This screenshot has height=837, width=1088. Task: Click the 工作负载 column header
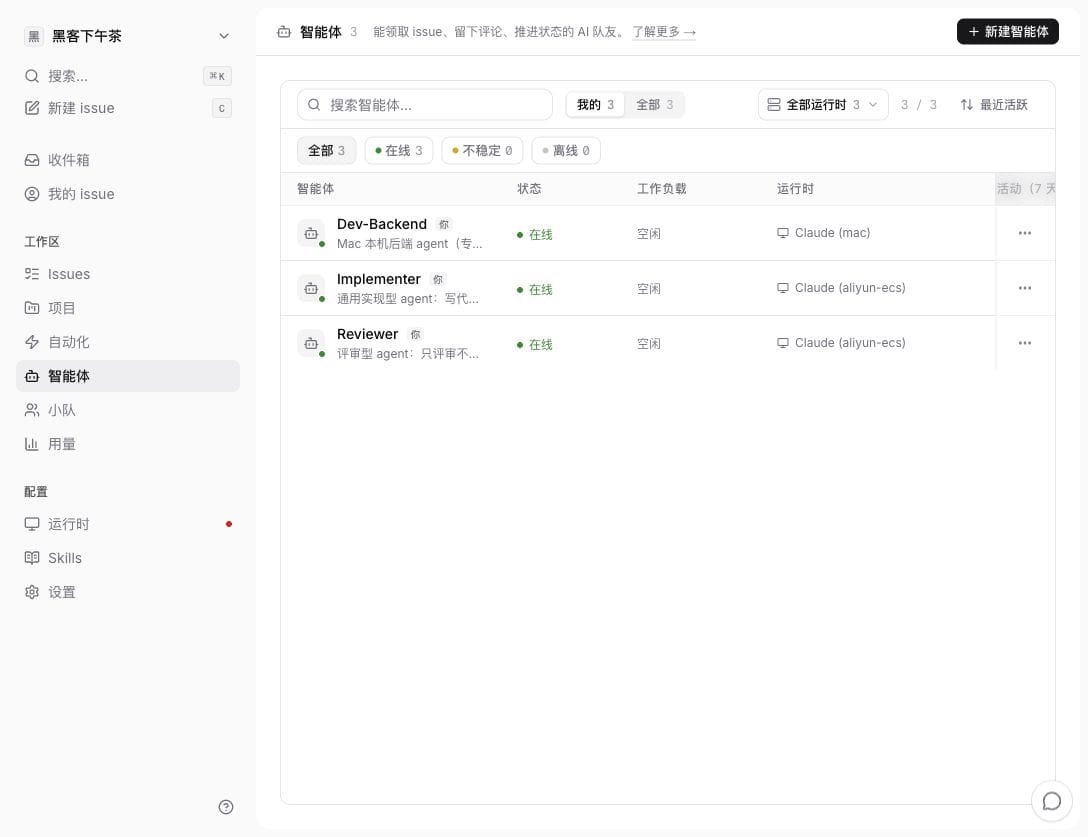click(661, 189)
